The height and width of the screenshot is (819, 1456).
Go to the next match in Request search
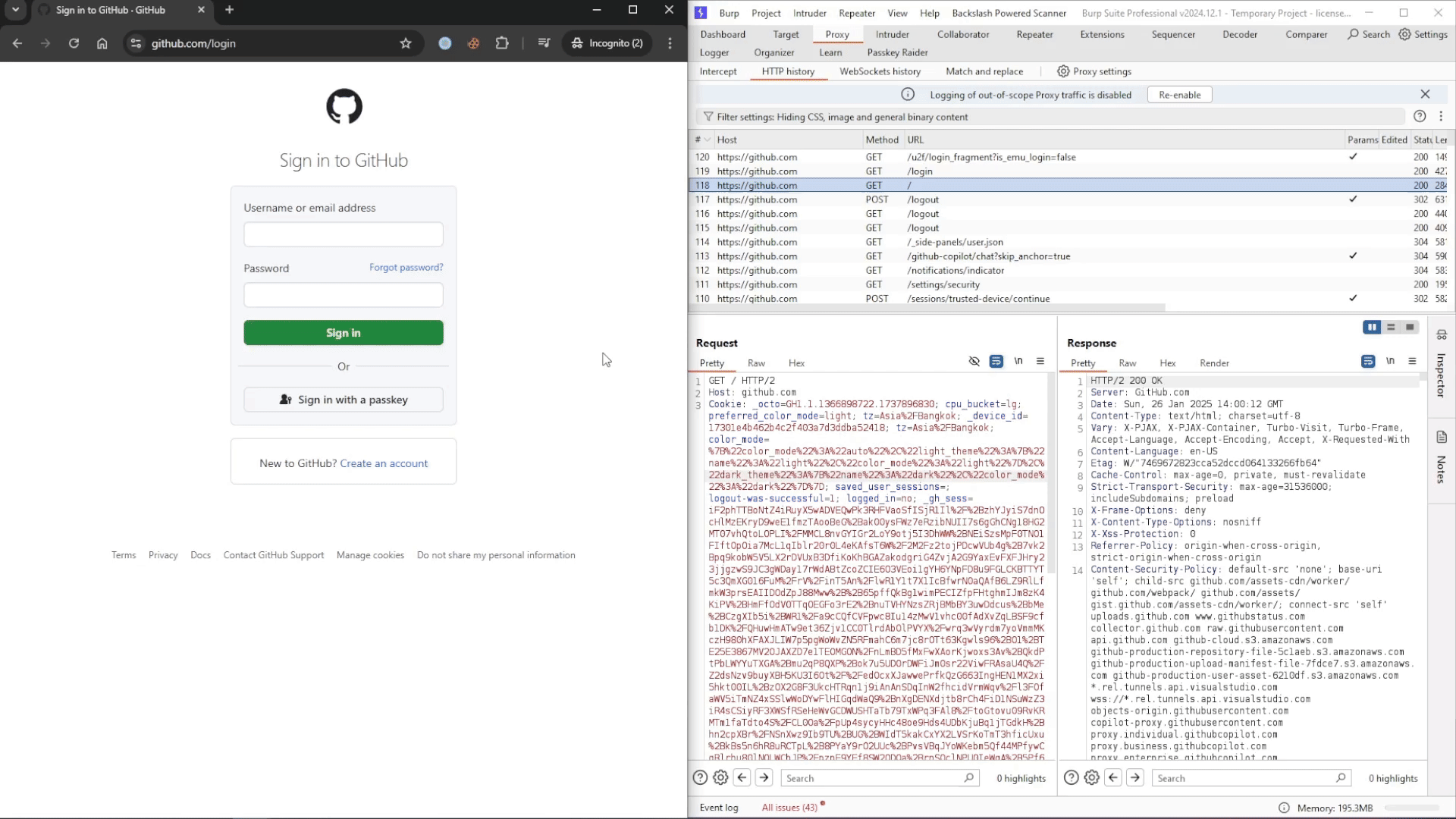click(x=764, y=777)
